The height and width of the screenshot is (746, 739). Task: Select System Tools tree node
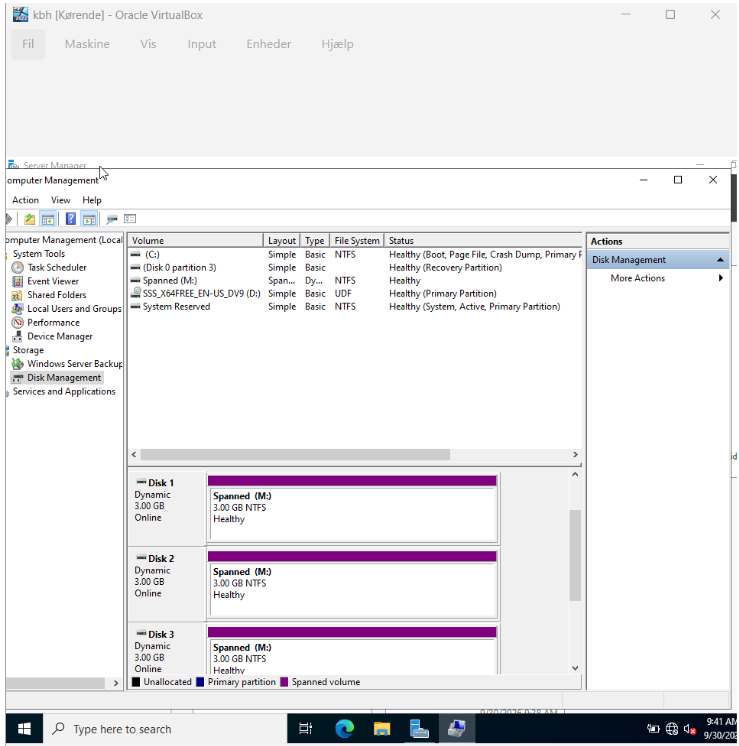point(39,254)
